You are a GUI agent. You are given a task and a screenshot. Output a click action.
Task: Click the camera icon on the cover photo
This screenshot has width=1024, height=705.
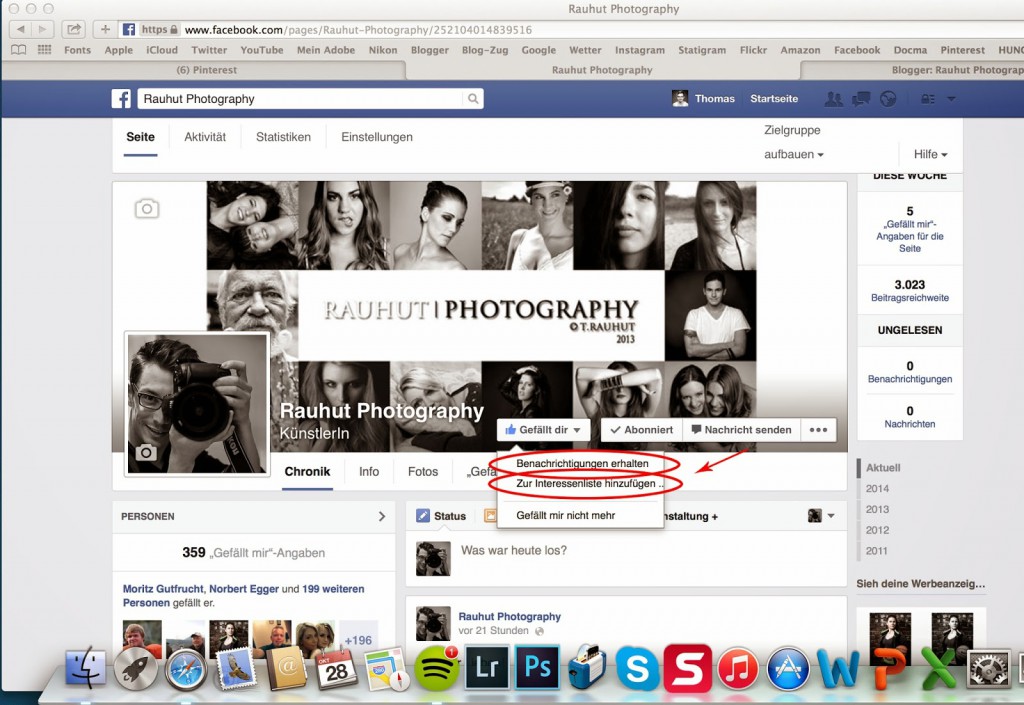click(147, 209)
